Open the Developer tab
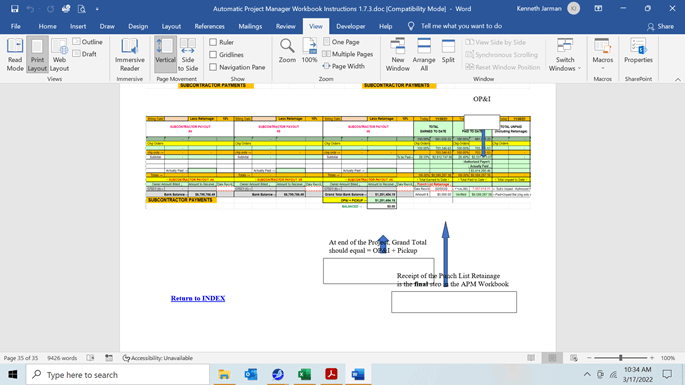The height and width of the screenshot is (385, 685). tap(351, 26)
